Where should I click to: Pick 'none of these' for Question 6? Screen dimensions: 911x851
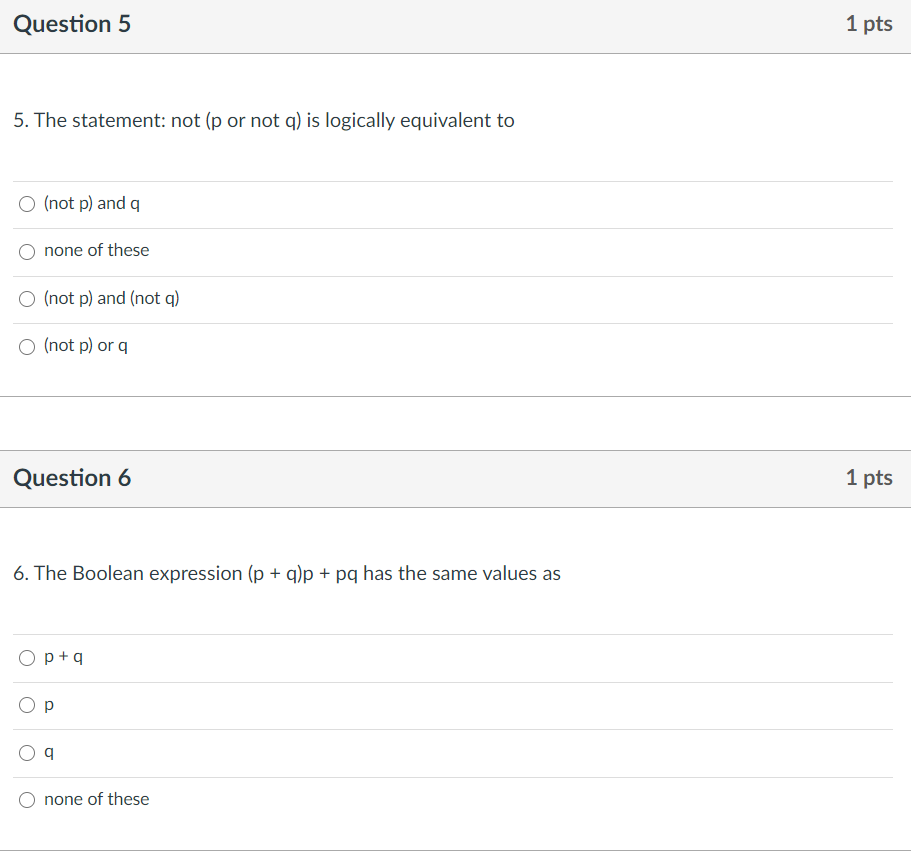point(27,799)
